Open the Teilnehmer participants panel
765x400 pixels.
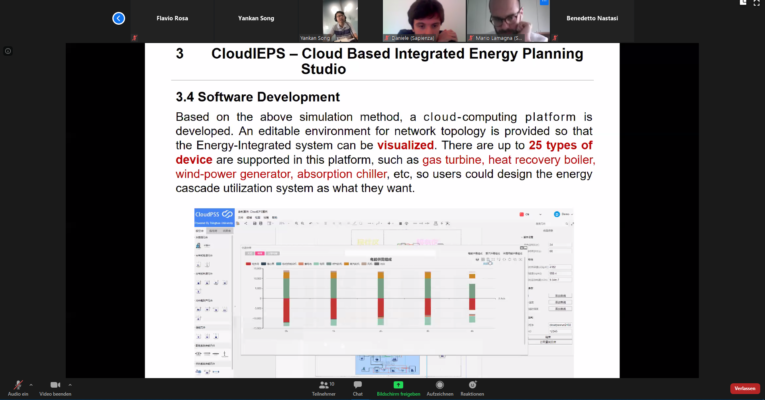[324, 386]
